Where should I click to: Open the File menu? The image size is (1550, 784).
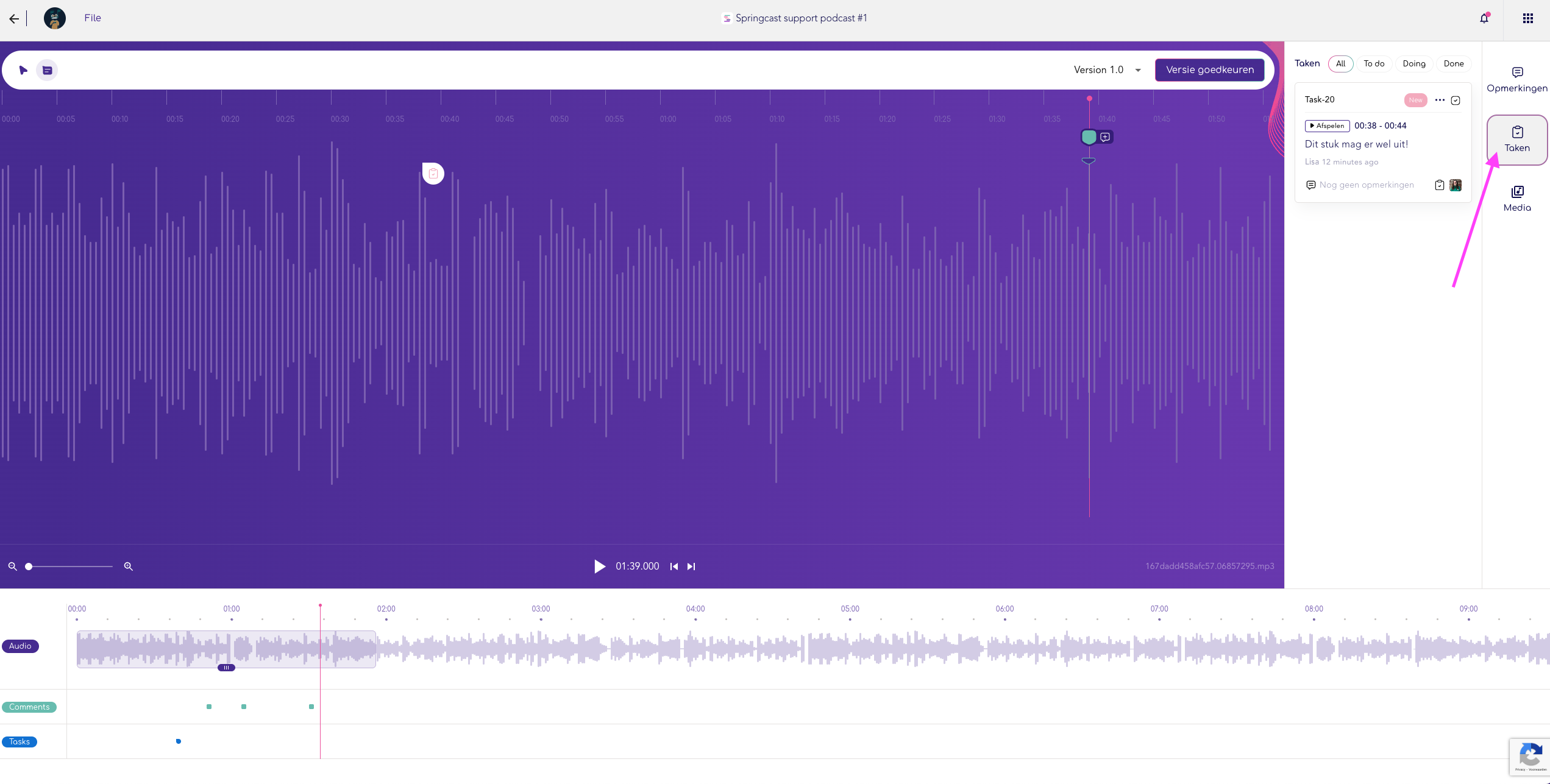tap(93, 18)
